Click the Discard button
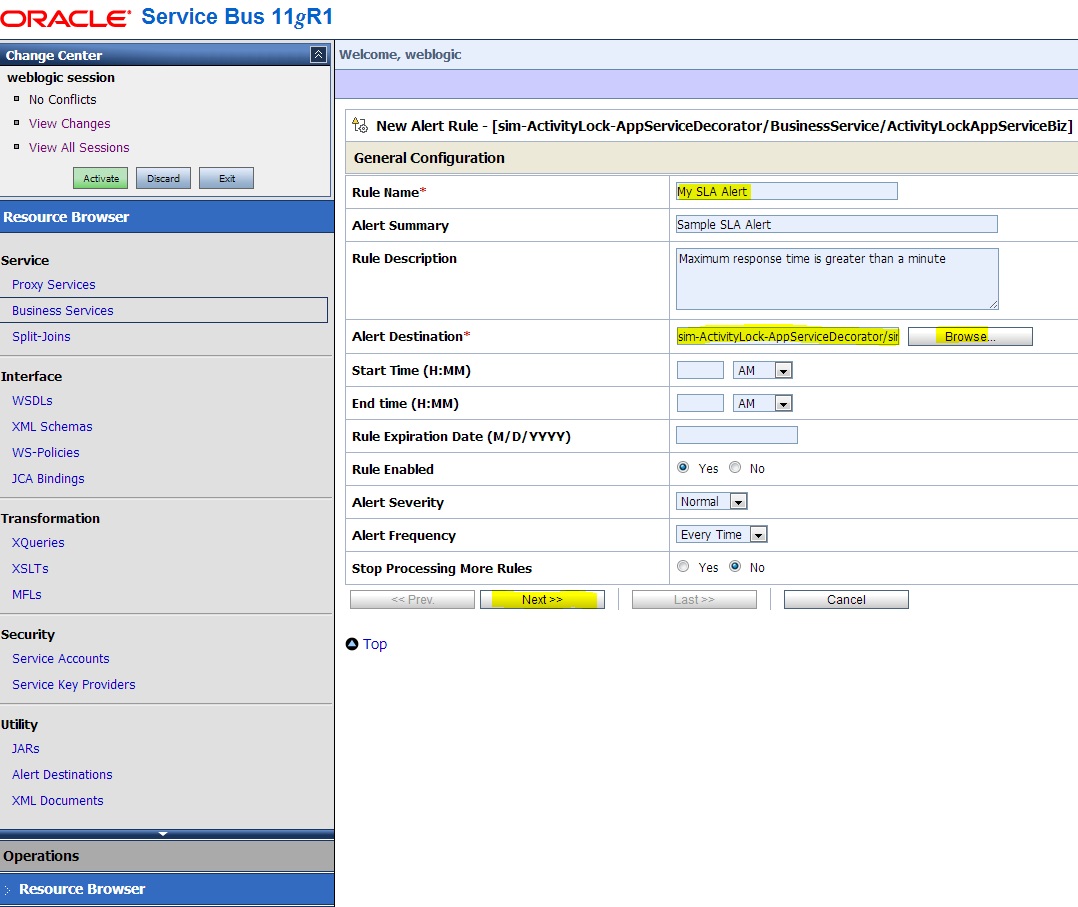The width and height of the screenshot is (1078, 907). click(x=163, y=178)
